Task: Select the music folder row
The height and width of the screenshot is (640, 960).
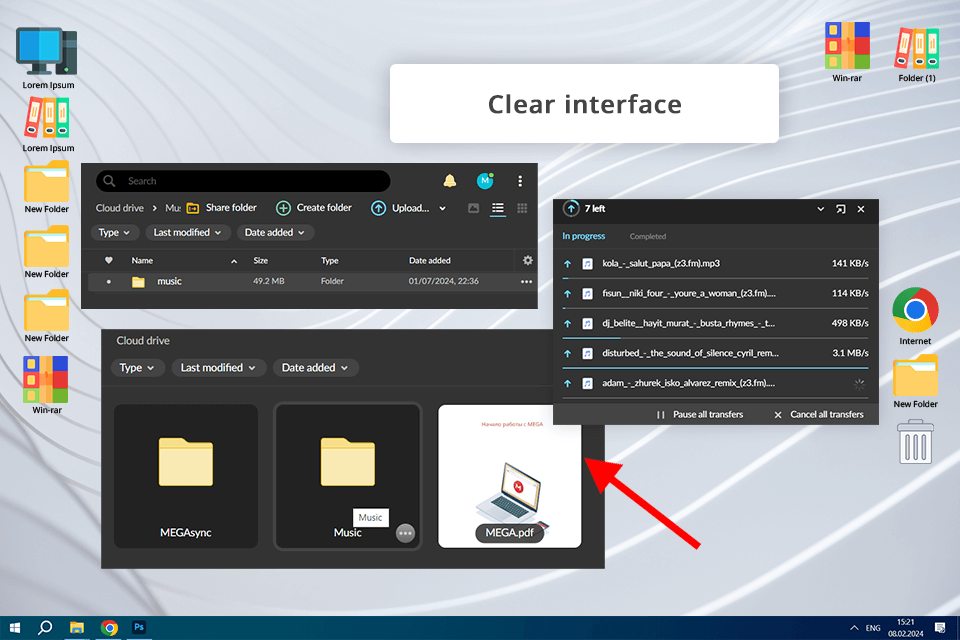Action: [x=310, y=281]
